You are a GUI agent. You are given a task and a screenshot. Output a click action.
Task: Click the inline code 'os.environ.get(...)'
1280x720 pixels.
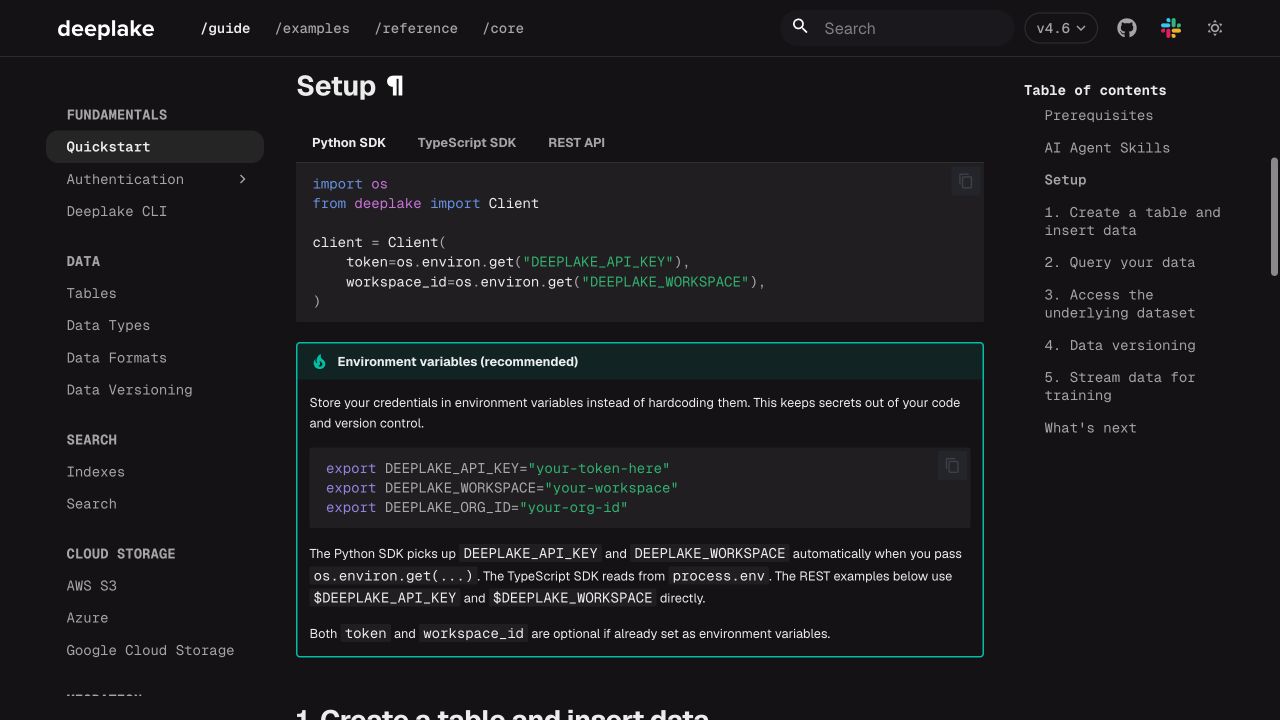tap(392, 576)
